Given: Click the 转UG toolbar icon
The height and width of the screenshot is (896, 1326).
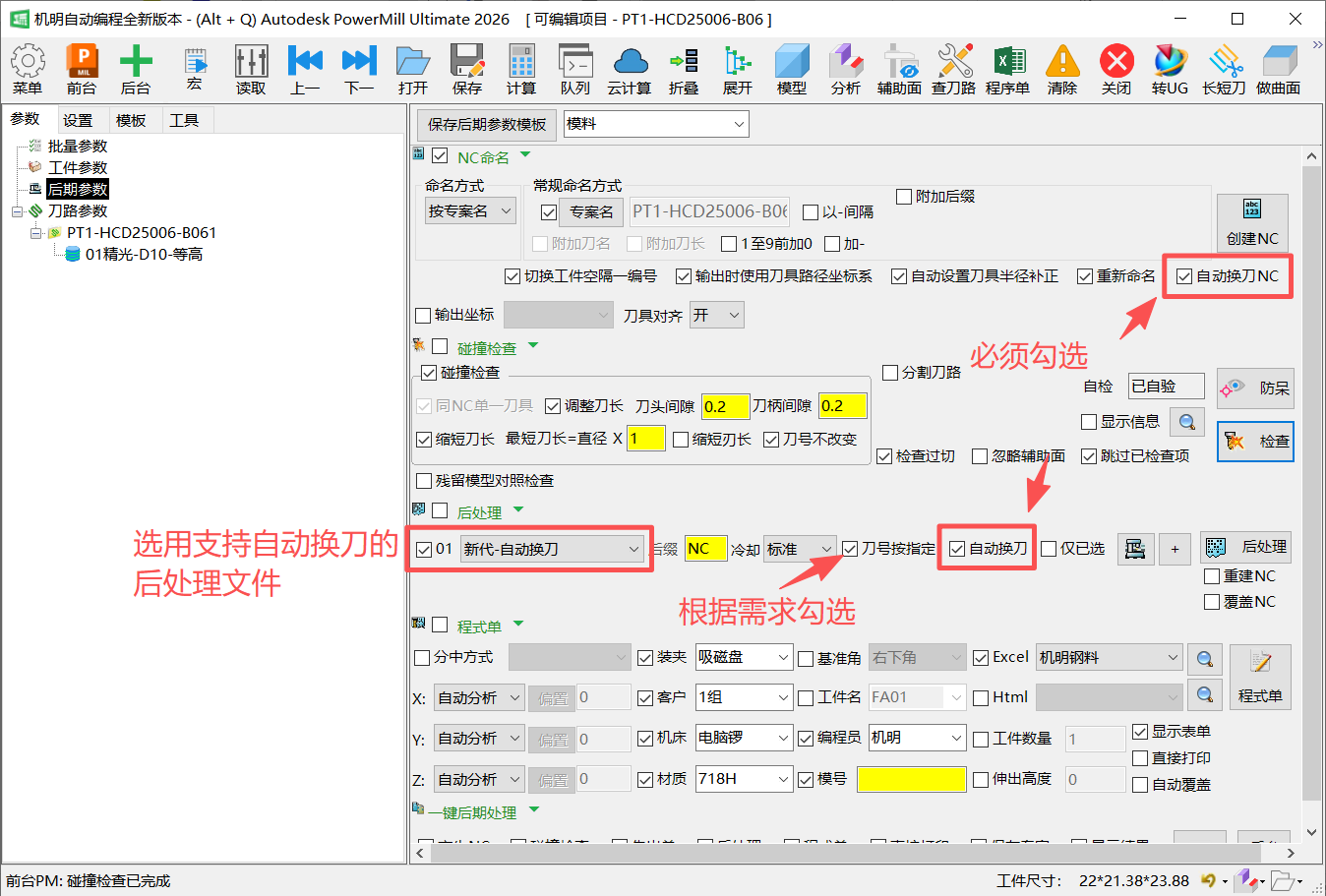Looking at the screenshot, I should [1171, 69].
